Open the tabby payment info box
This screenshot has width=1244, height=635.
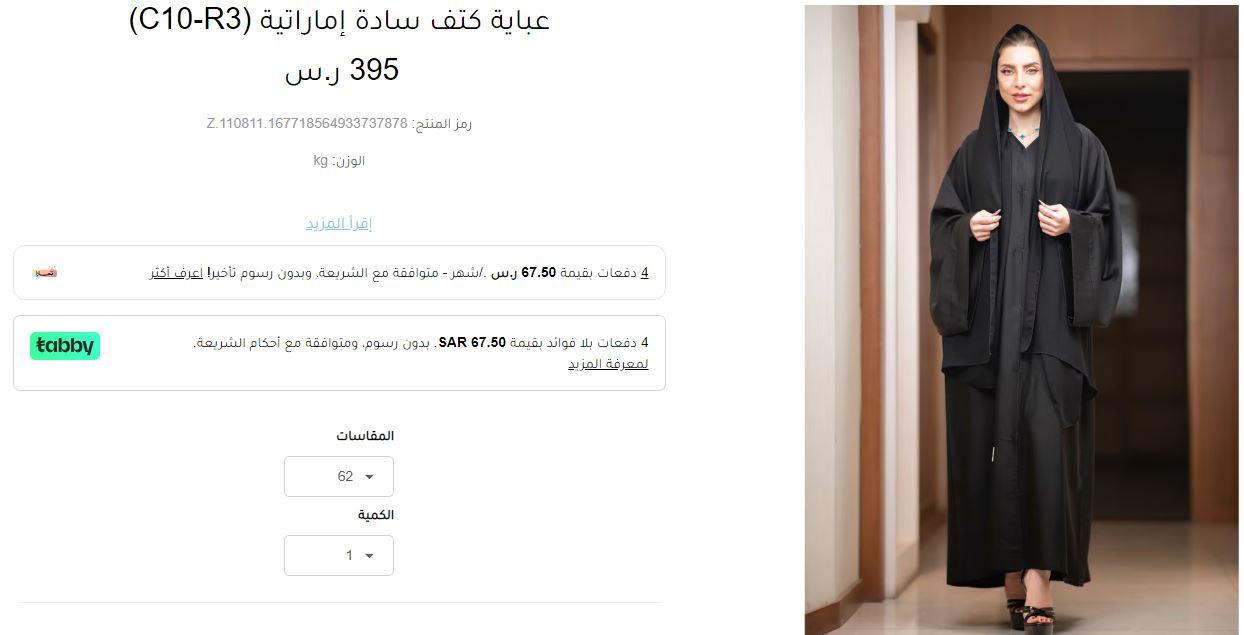(339, 352)
